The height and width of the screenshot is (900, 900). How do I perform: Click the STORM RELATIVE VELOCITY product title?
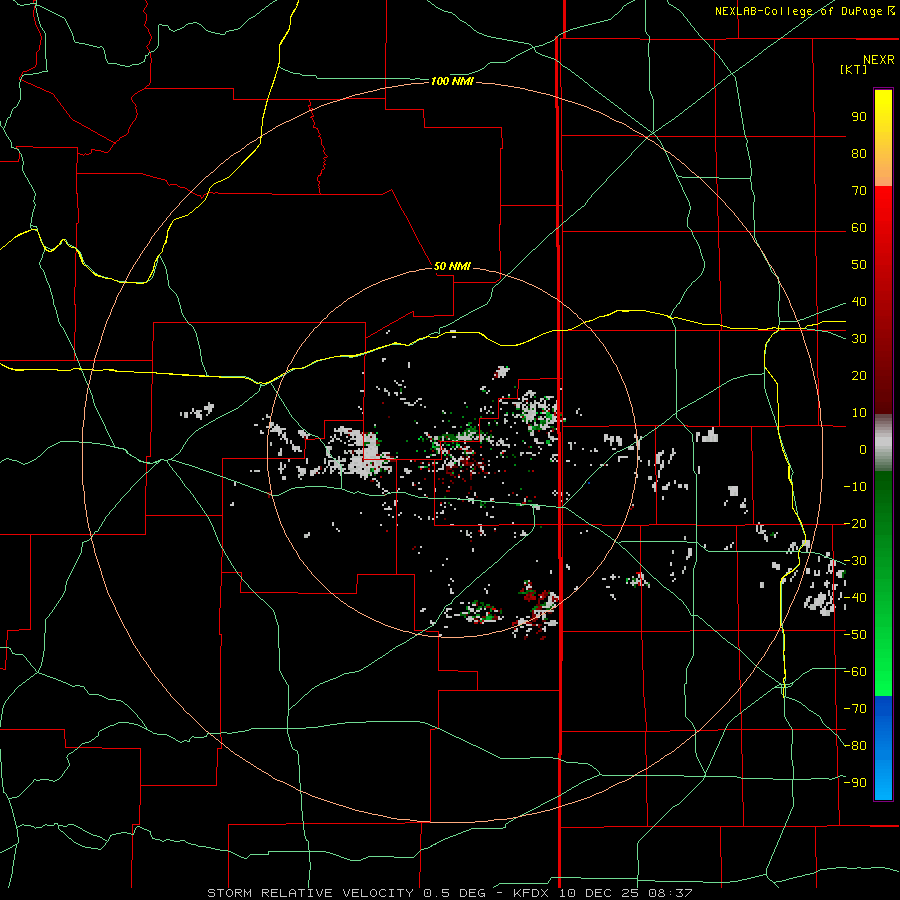click(x=310, y=893)
